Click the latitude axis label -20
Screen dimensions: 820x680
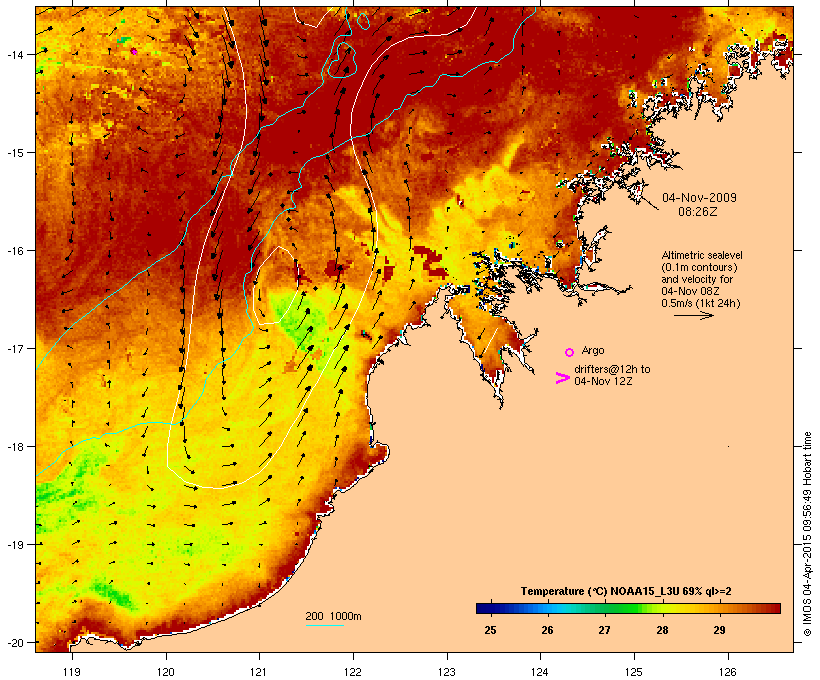click(x=14, y=642)
